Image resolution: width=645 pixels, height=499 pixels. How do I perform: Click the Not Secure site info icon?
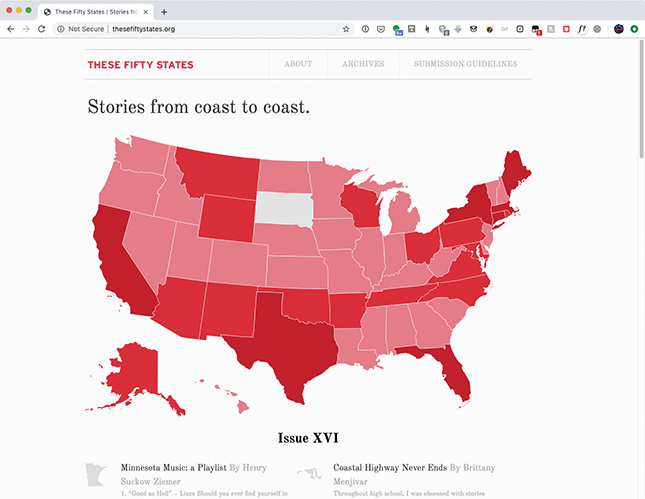click(61, 29)
